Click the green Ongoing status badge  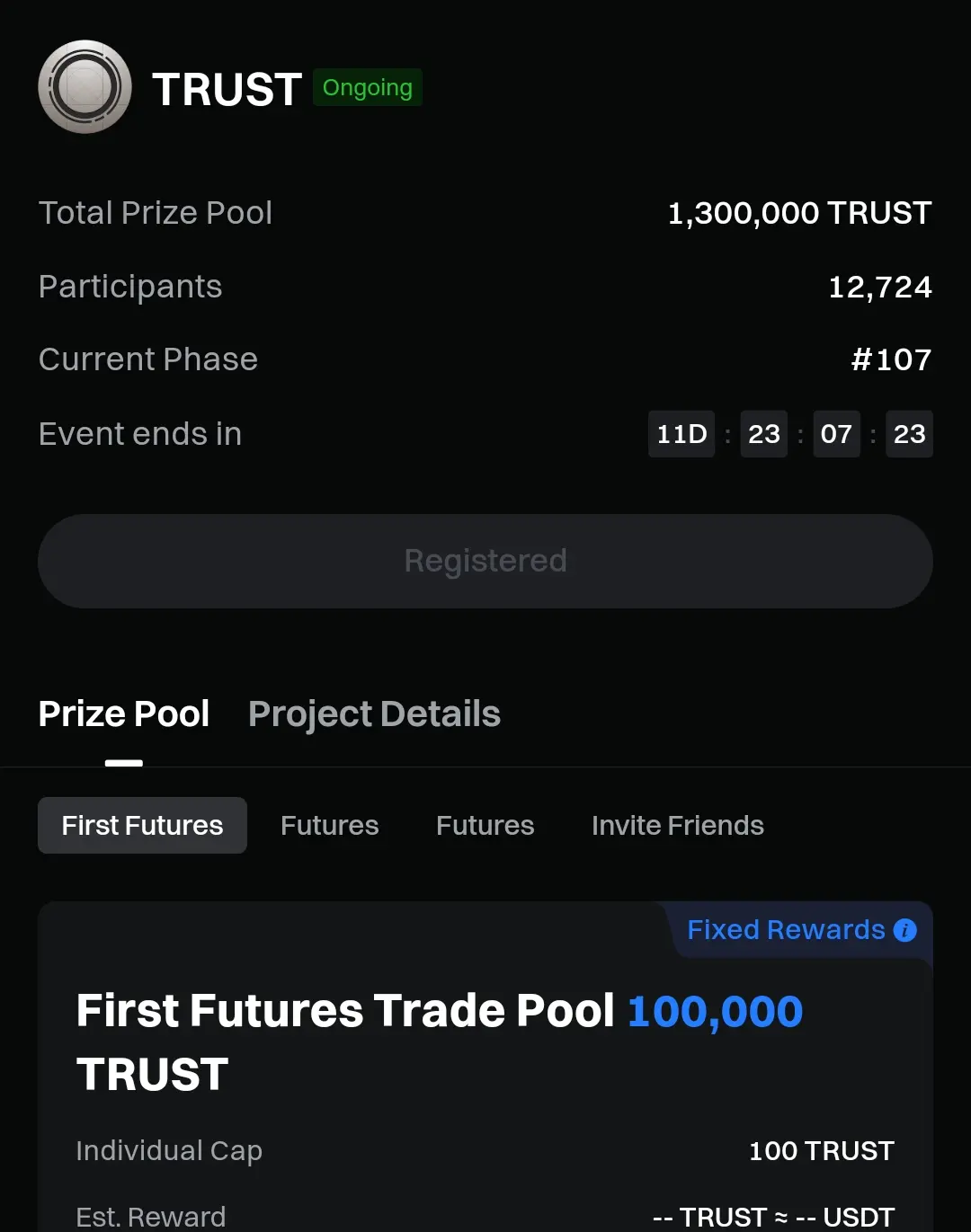[367, 88]
